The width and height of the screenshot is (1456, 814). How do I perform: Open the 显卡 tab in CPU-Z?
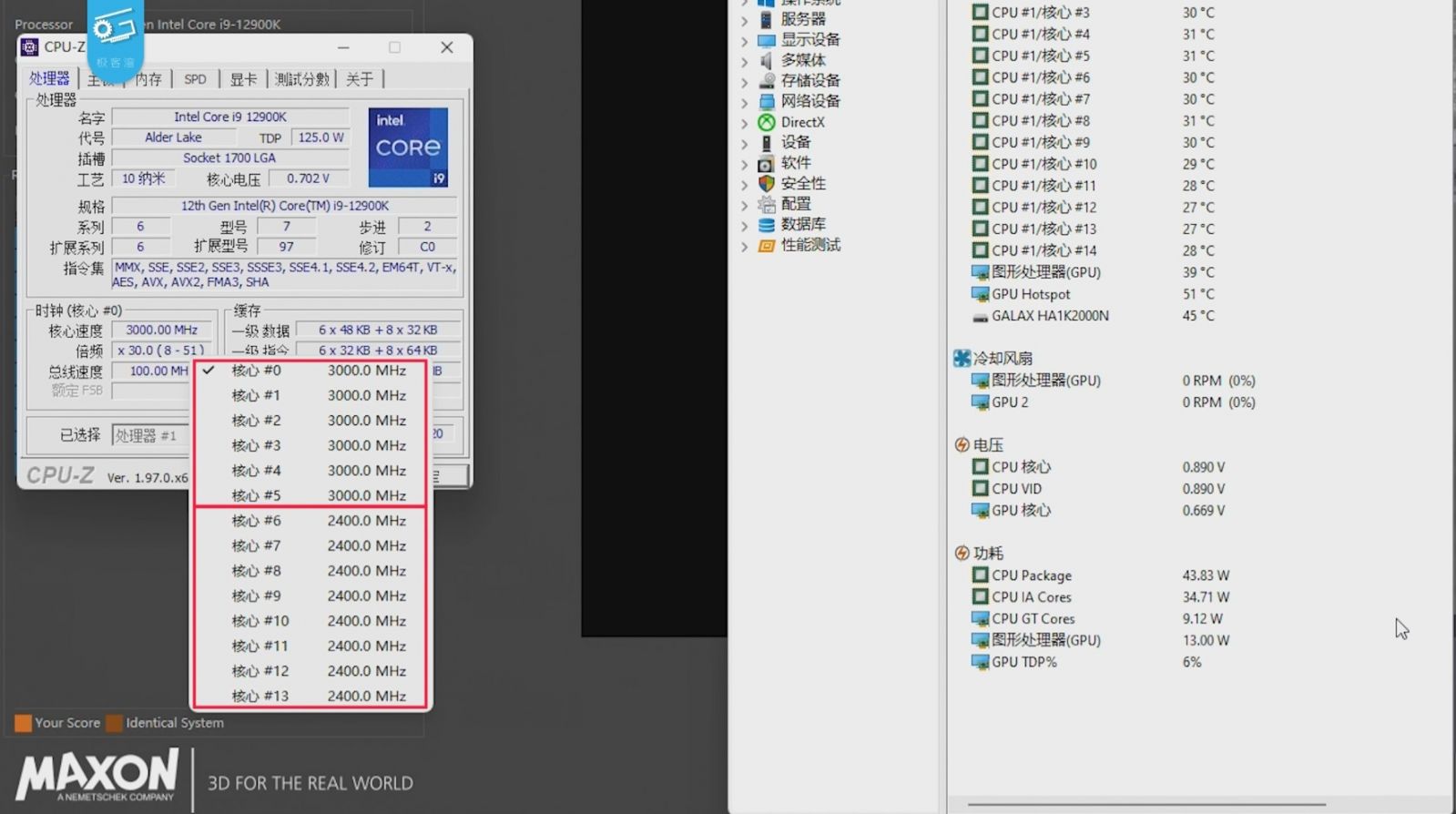point(243,79)
